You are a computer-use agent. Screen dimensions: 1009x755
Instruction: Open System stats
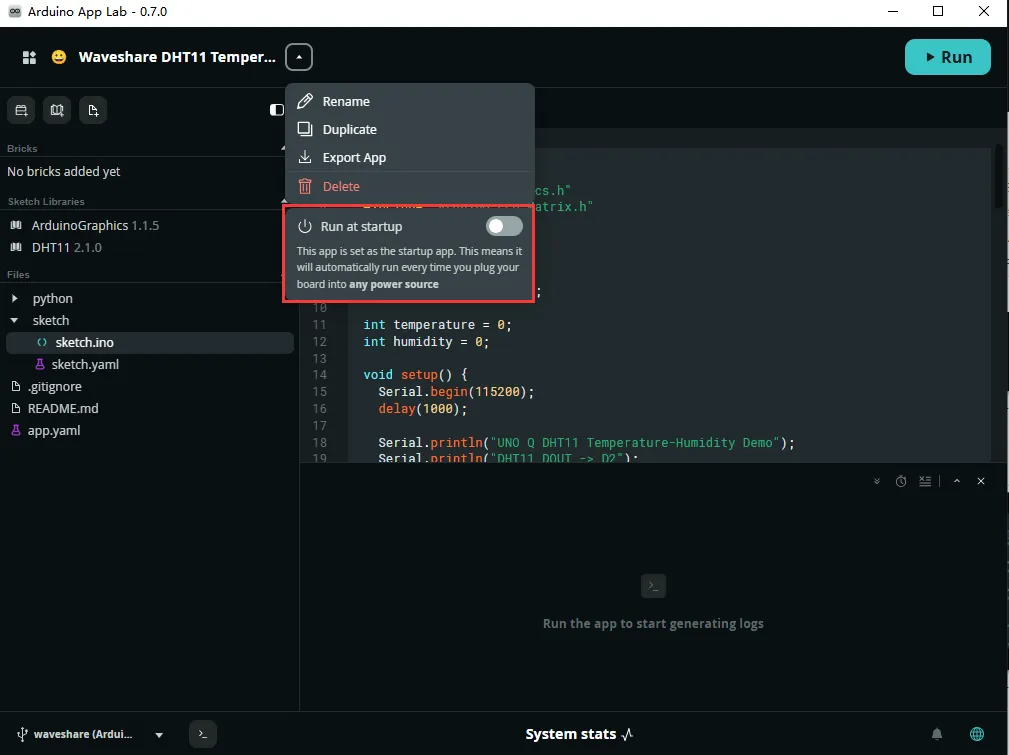point(579,734)
